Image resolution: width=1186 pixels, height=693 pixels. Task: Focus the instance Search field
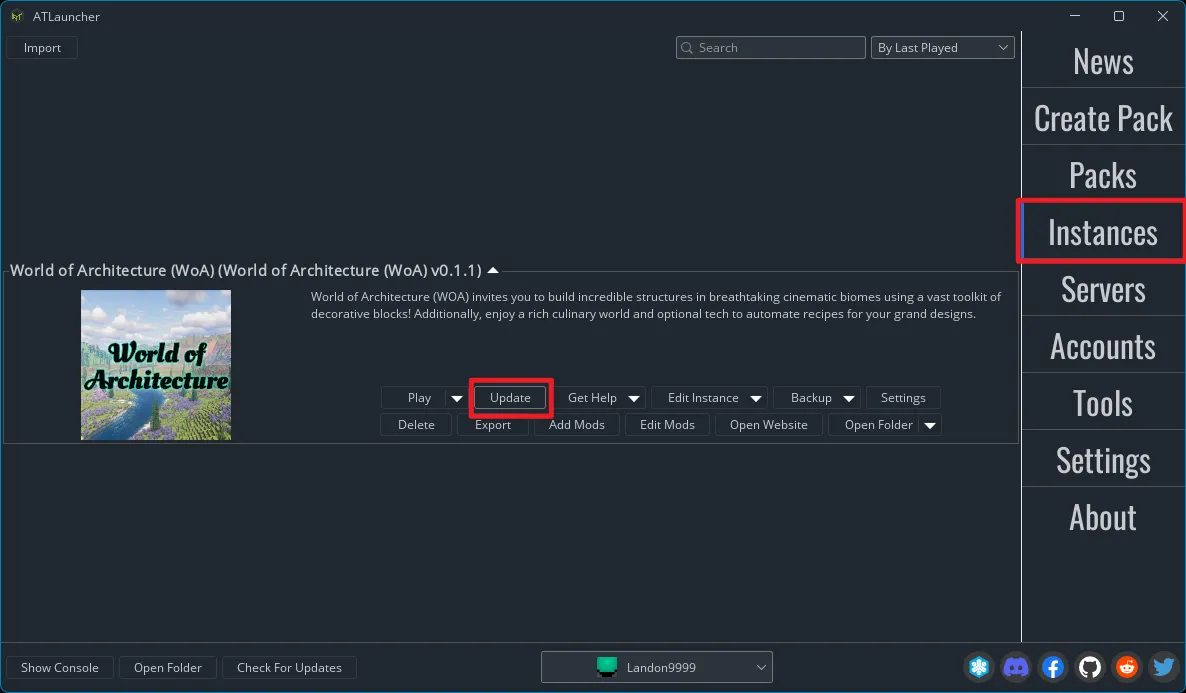click(771, 48)
